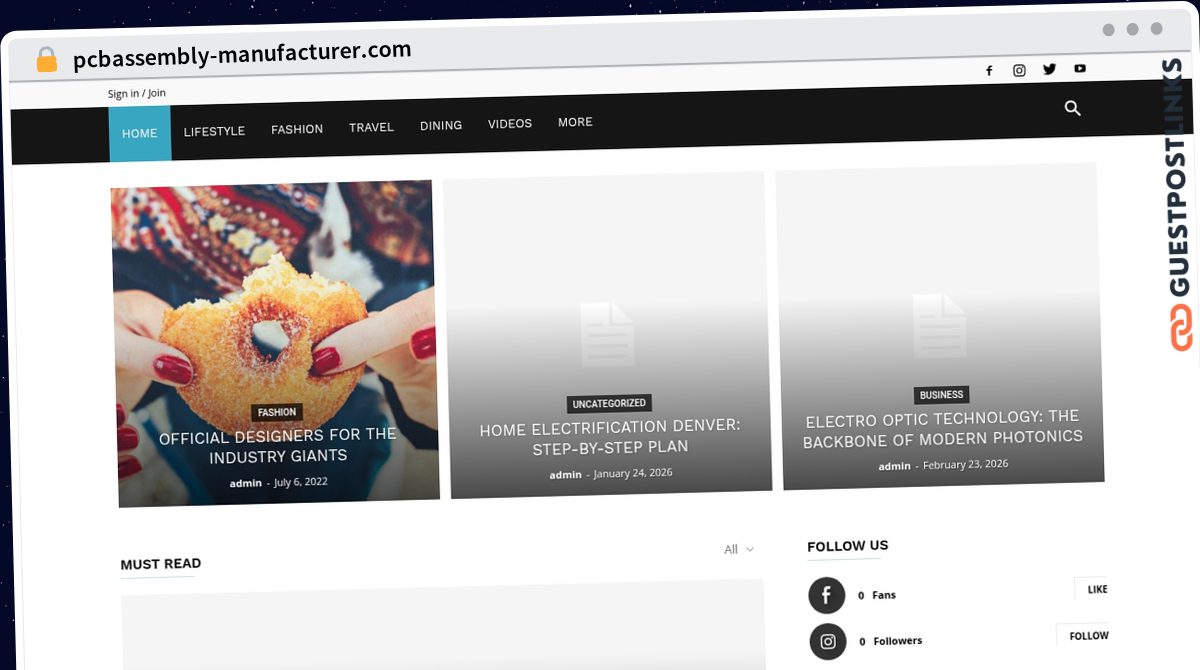Viewport: 1200px width, 670px height.
Task: Click the Sign in / Join link
Action: pyautogui.click(x=137, y=93)
